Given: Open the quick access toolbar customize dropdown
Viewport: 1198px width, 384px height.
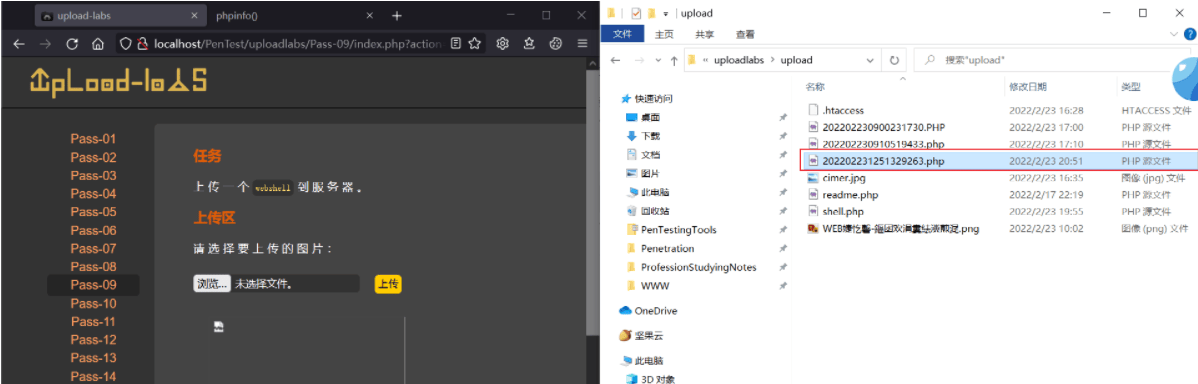Looking at the screenshot, I should (x=666, y=13).
